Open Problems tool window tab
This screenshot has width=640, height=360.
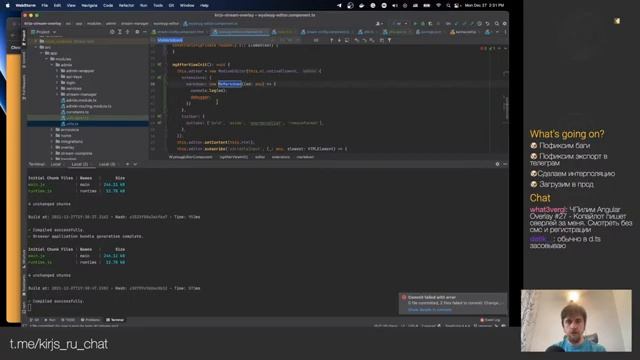tap(91, 320)
